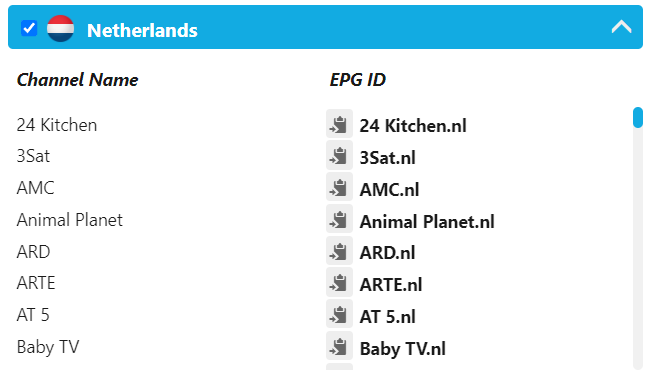Select the Animal Planet channel name

(70, 220)
